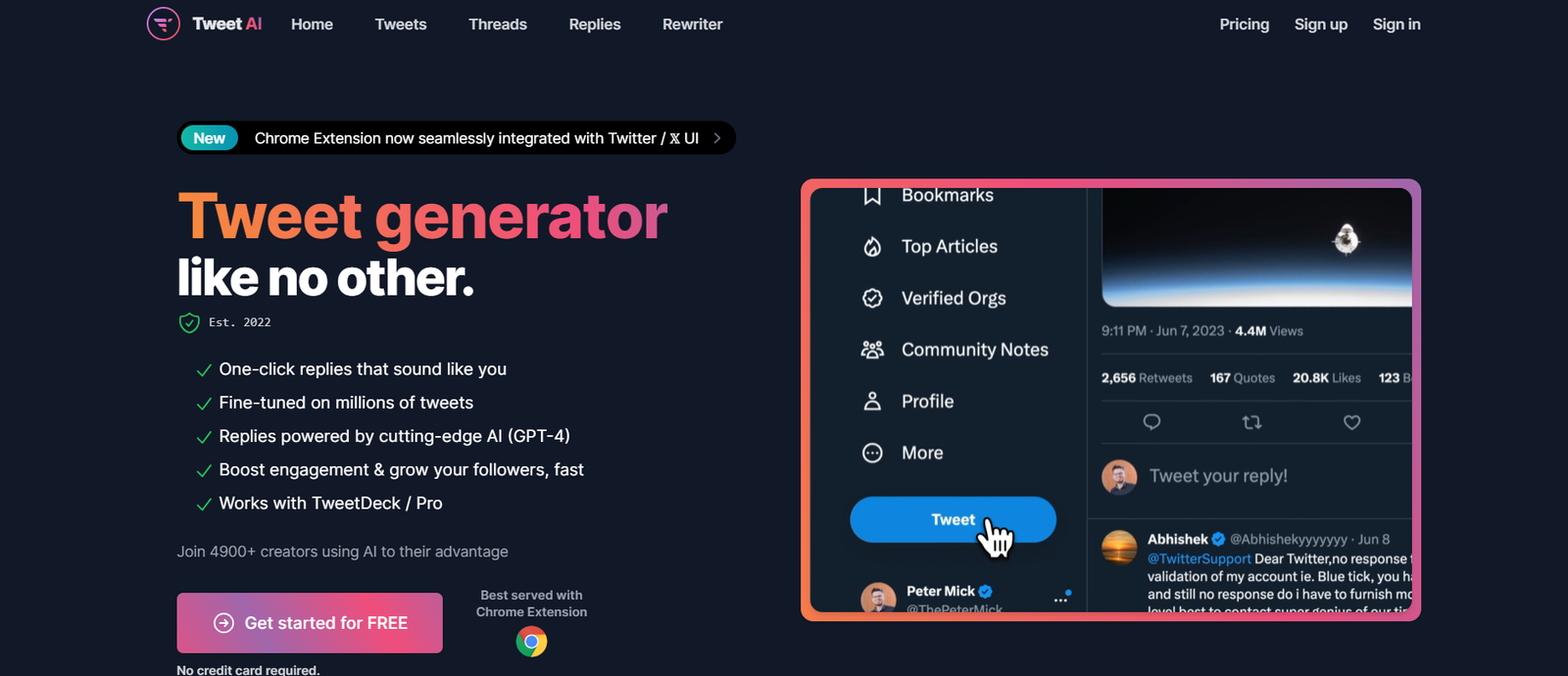Go to the Rewriter nav item
The image size is (1568, 676).
(x=692, y=24)
